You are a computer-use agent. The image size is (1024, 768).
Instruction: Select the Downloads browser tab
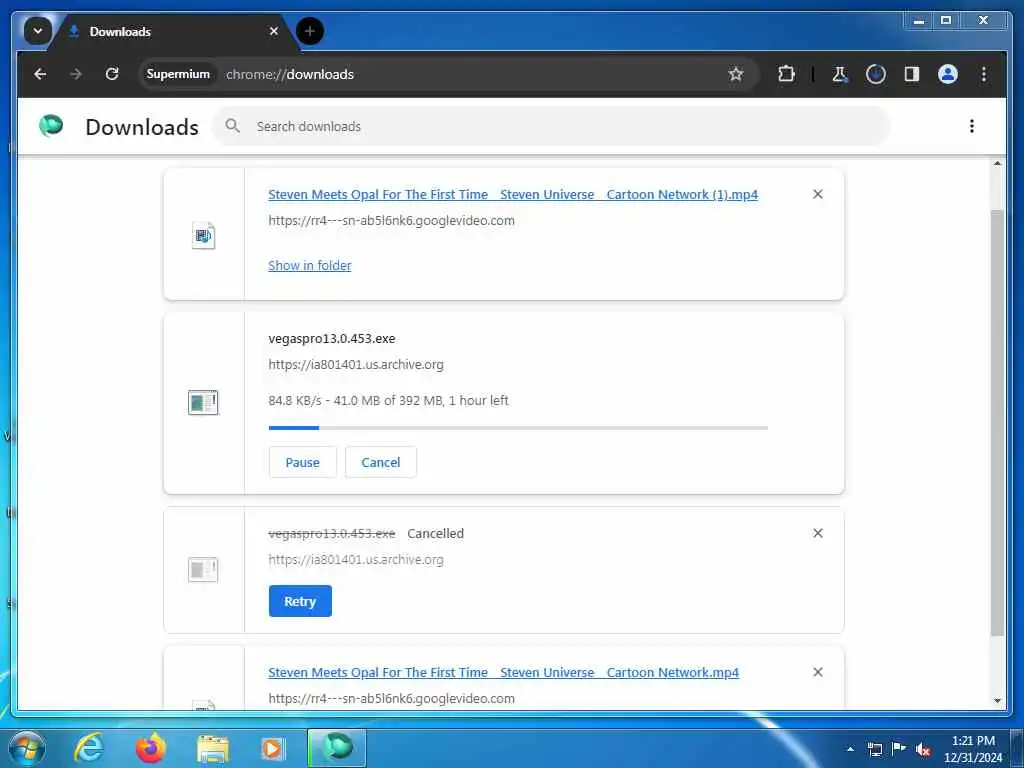(x=174, y=31)
